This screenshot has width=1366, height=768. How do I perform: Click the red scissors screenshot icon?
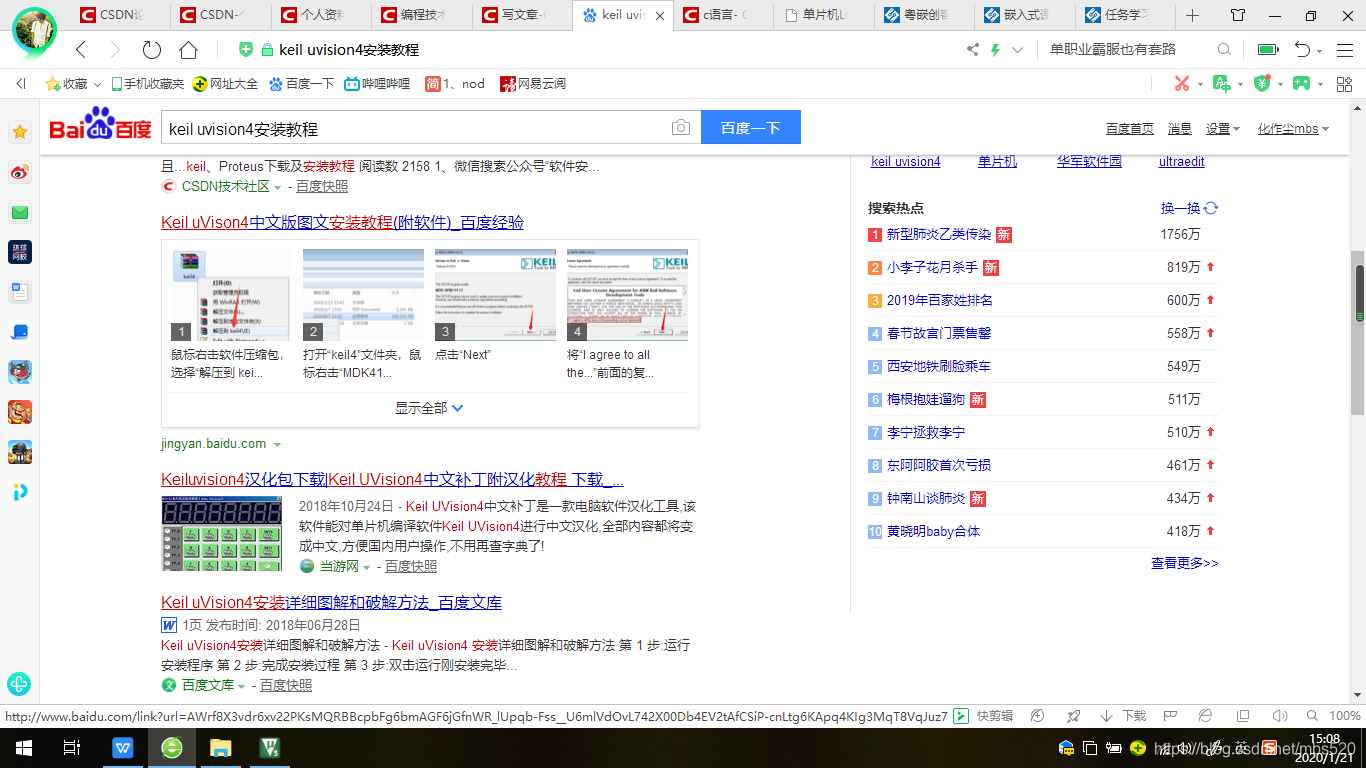click(1182, 84)
